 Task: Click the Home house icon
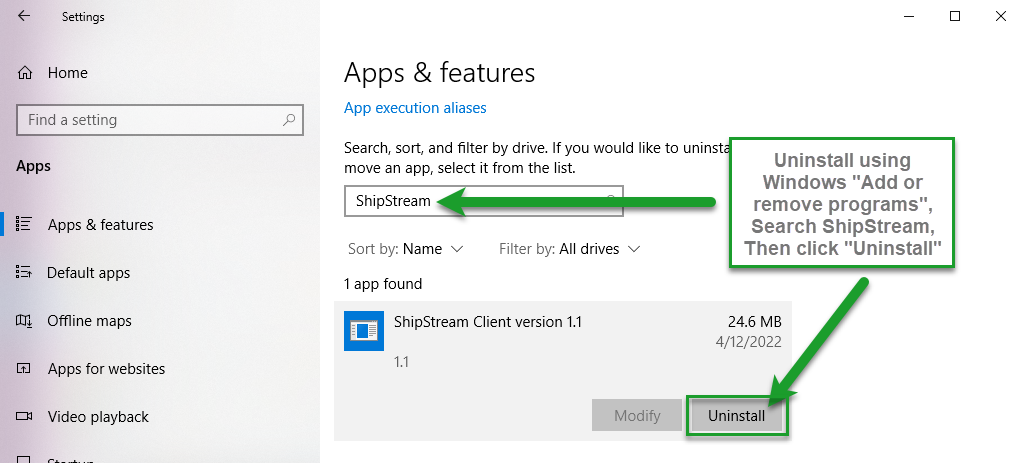click(x=26, y=73)
